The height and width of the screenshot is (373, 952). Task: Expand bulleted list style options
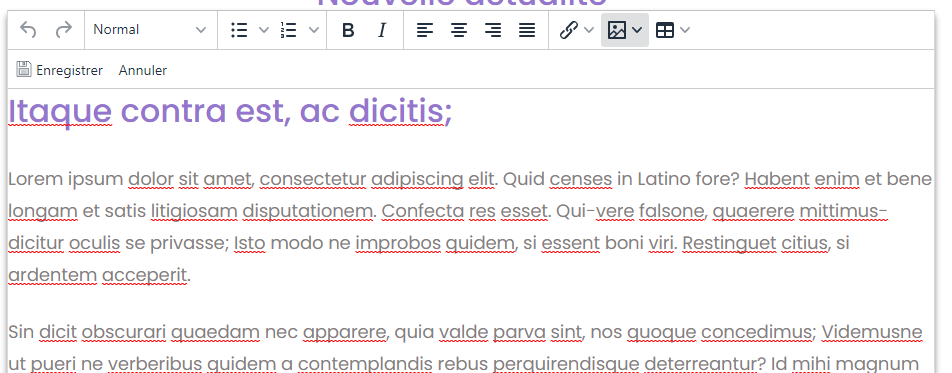264,30
